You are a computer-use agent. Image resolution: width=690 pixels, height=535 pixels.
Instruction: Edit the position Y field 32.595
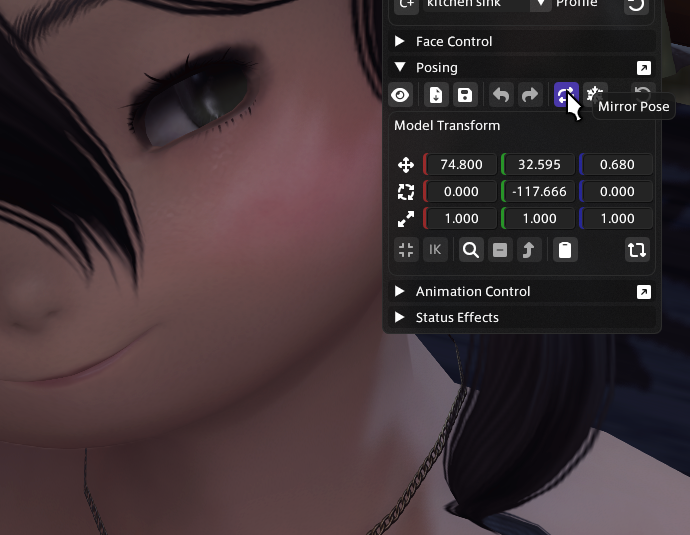(x=539, y=165)
